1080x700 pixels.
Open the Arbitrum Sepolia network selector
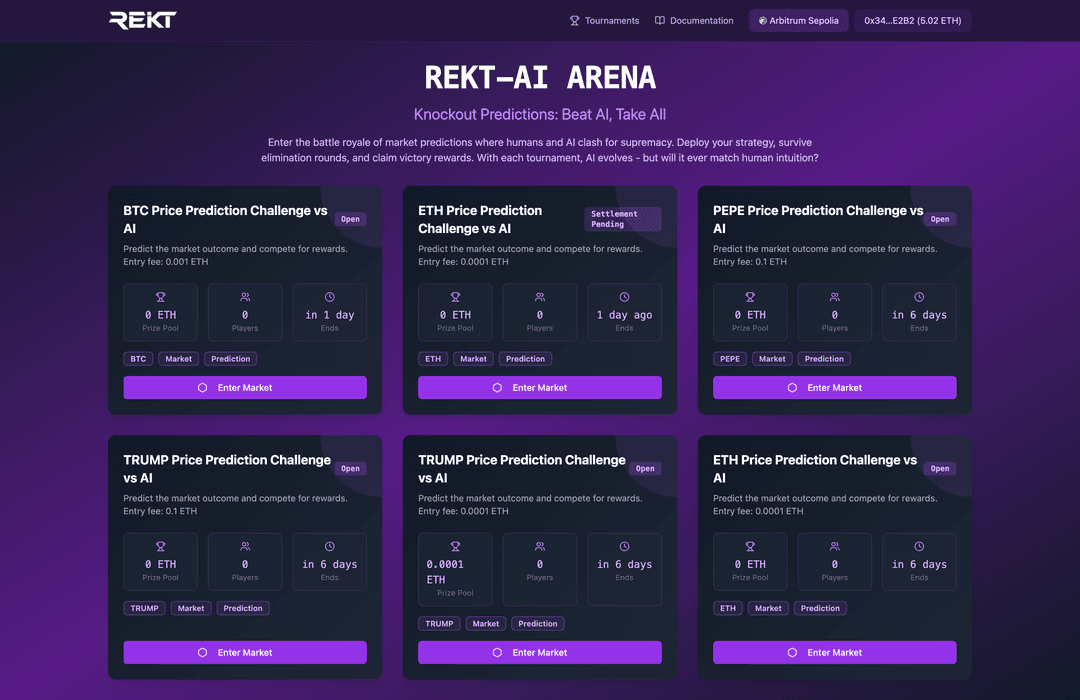click(x=799, y=21)
